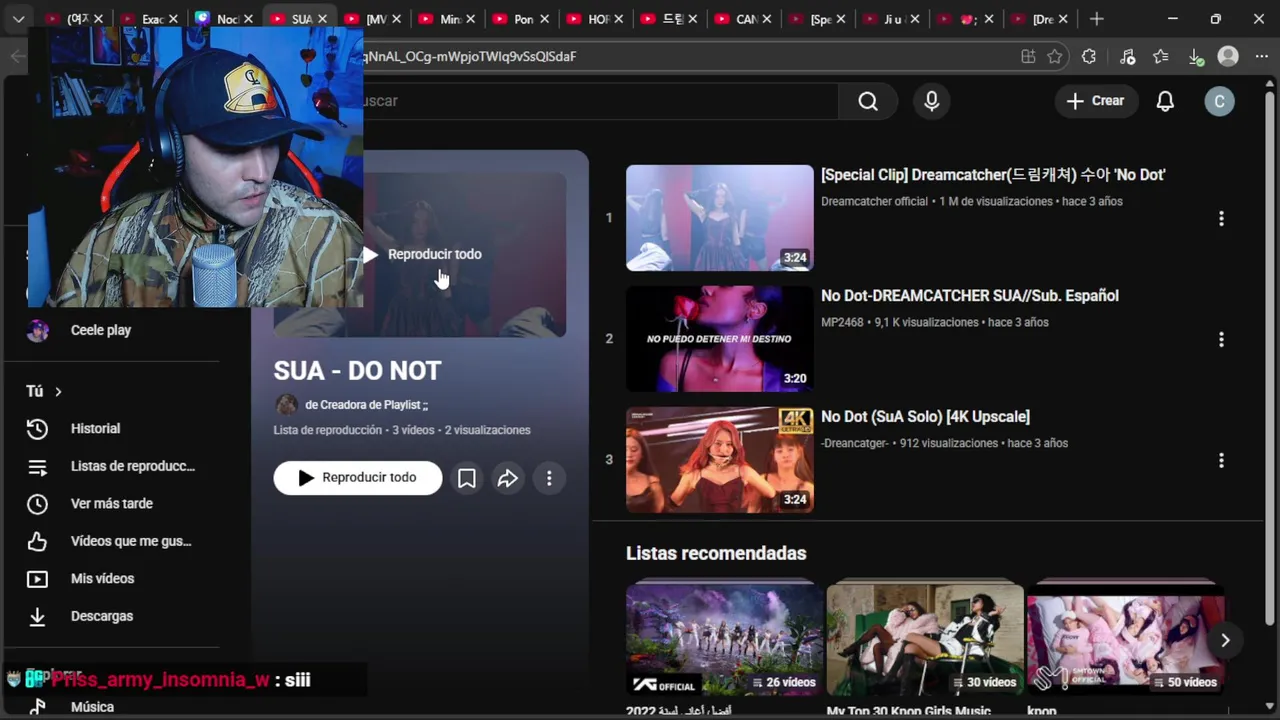Viewport: 1280px width, 720px height.
Task: Switch to the 'Exac' browser tab
Action: click(x=152, y=19)
